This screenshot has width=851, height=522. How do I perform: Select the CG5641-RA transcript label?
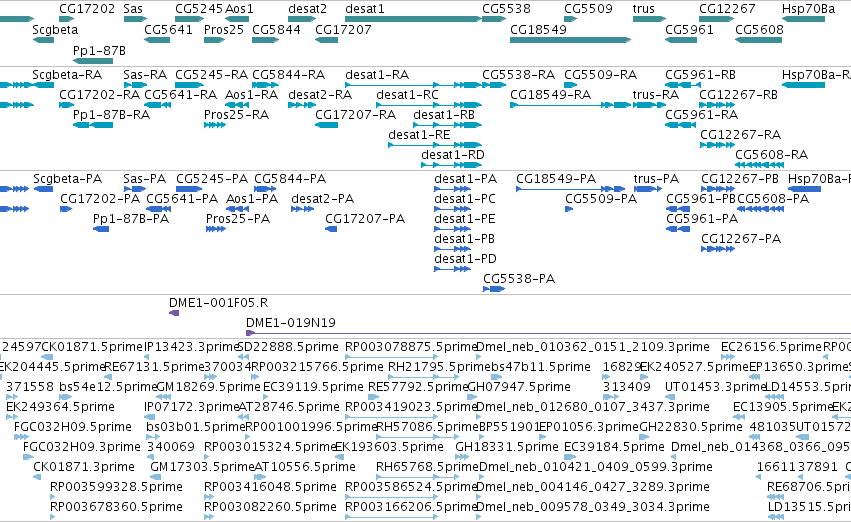point(181,94)
